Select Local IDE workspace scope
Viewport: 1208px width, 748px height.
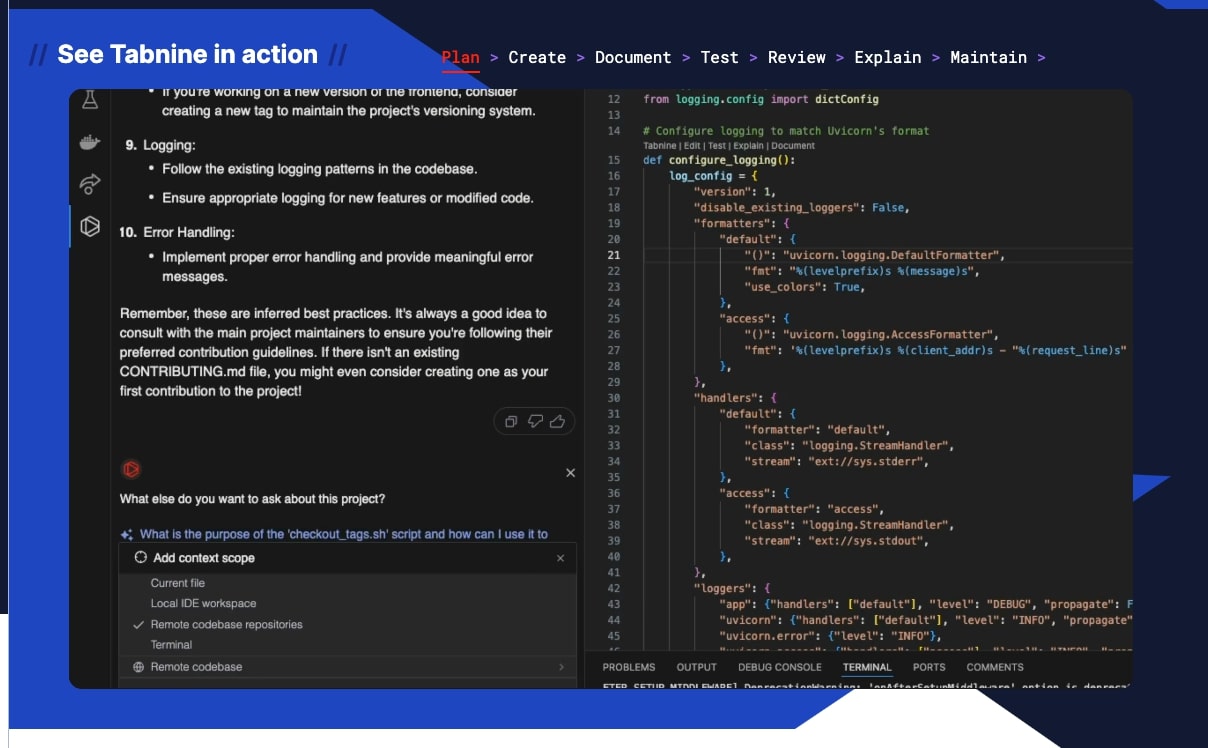[203, 604]
